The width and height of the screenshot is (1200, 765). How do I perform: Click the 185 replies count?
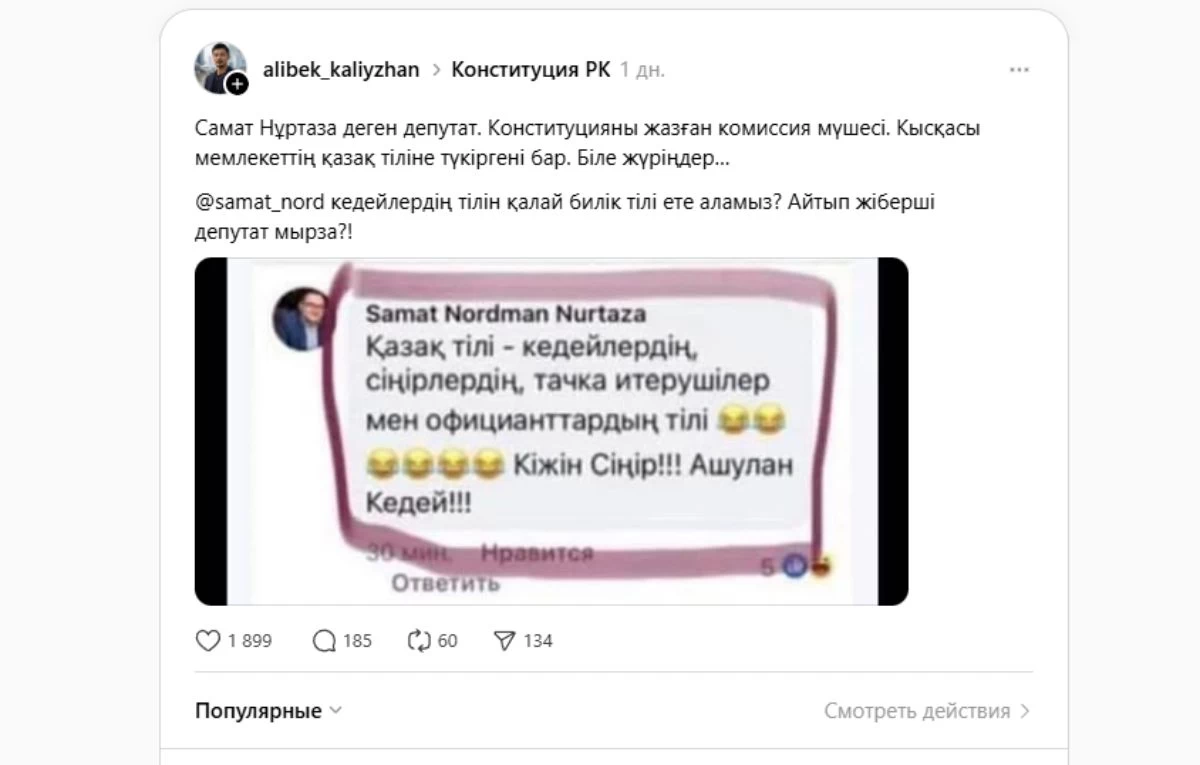tap(357, 641)
